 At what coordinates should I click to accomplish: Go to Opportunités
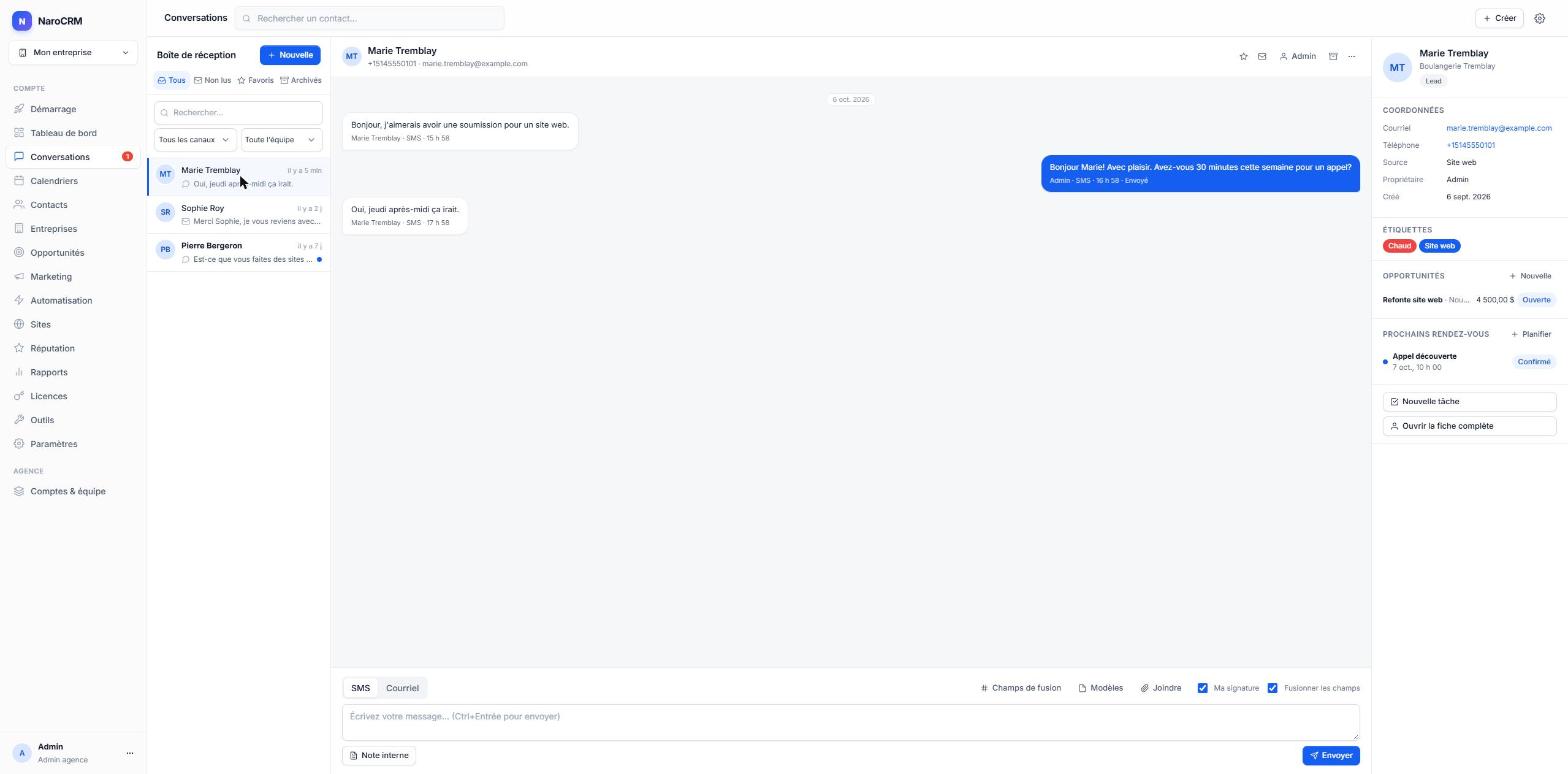(73, 253)
